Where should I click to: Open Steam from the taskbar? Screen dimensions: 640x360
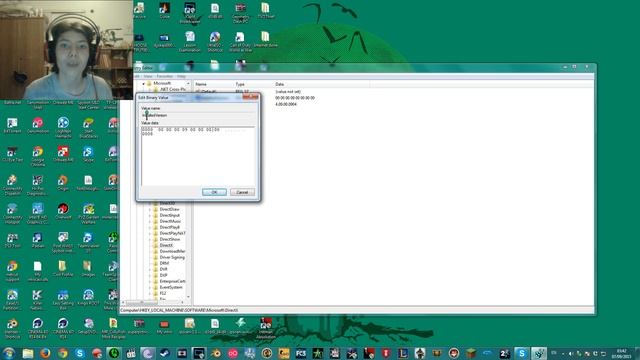coord(164,353)
